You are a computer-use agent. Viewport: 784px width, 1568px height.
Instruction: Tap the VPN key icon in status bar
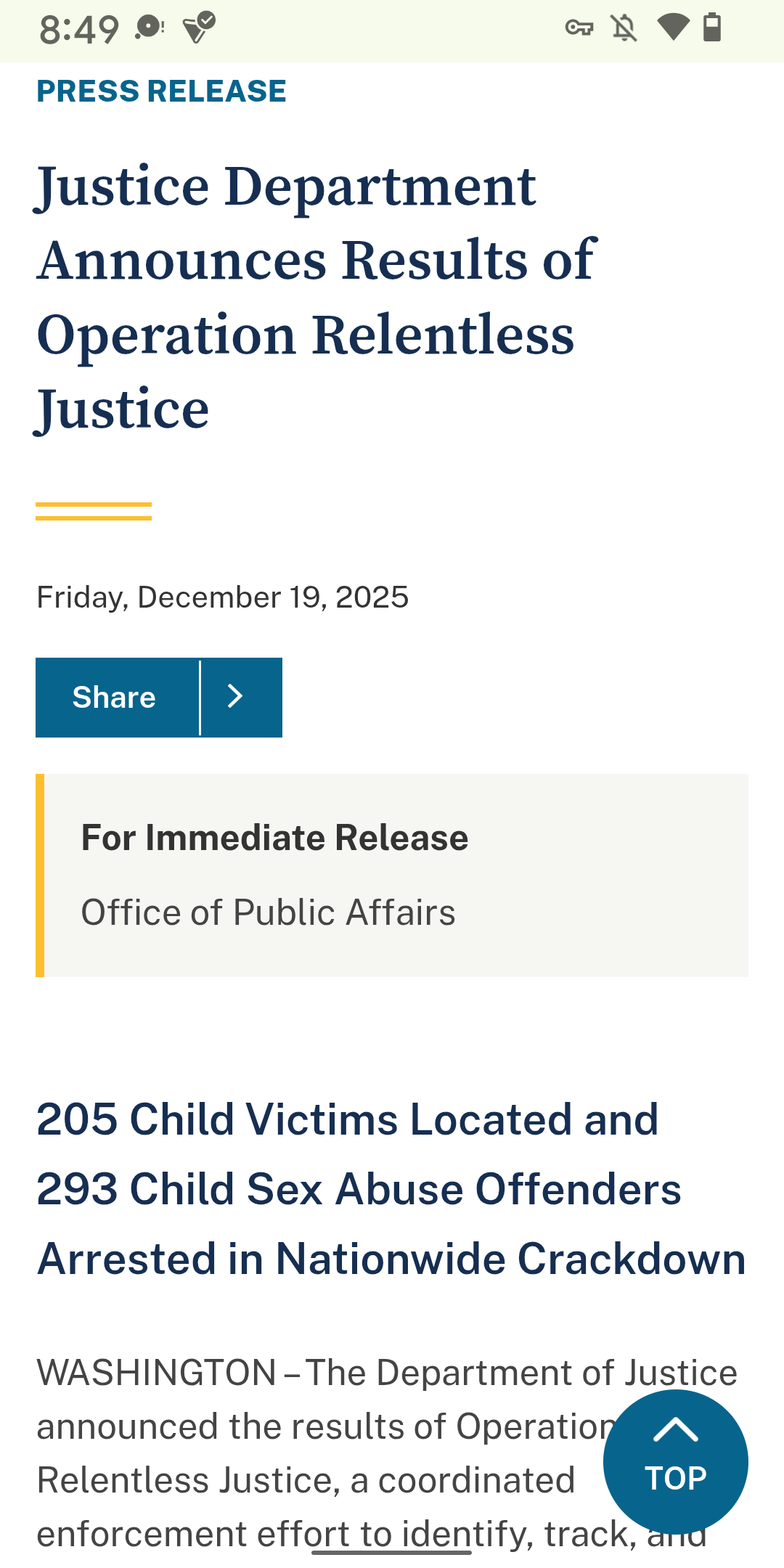coord(579,28)
